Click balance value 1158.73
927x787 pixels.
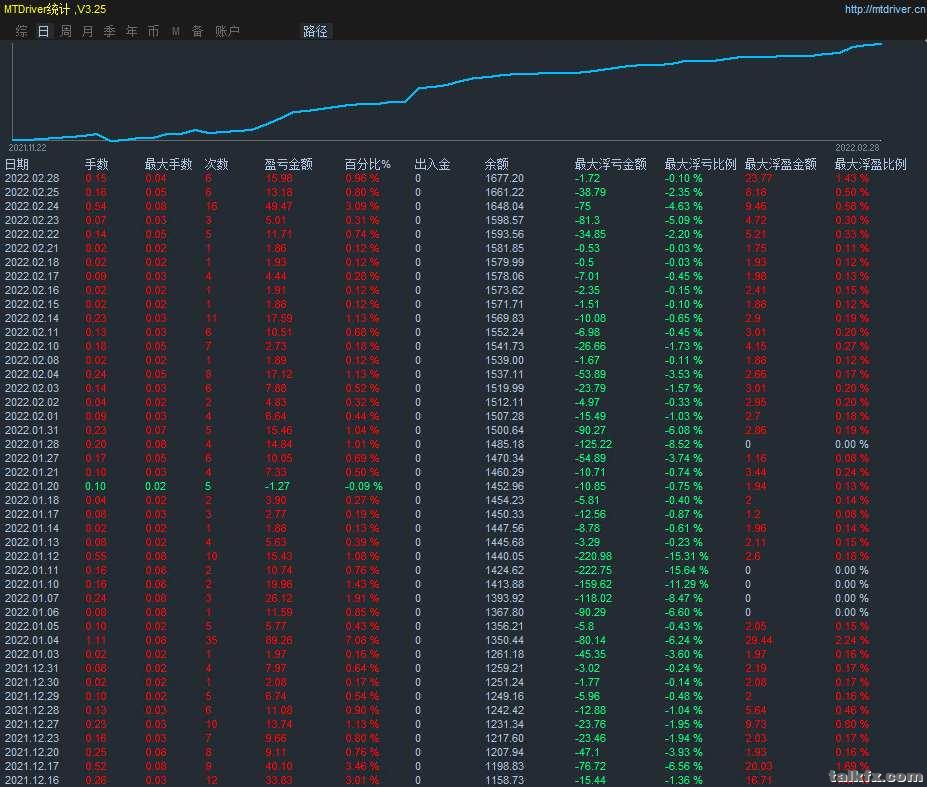pyautogui.click(x=504, y=780)
